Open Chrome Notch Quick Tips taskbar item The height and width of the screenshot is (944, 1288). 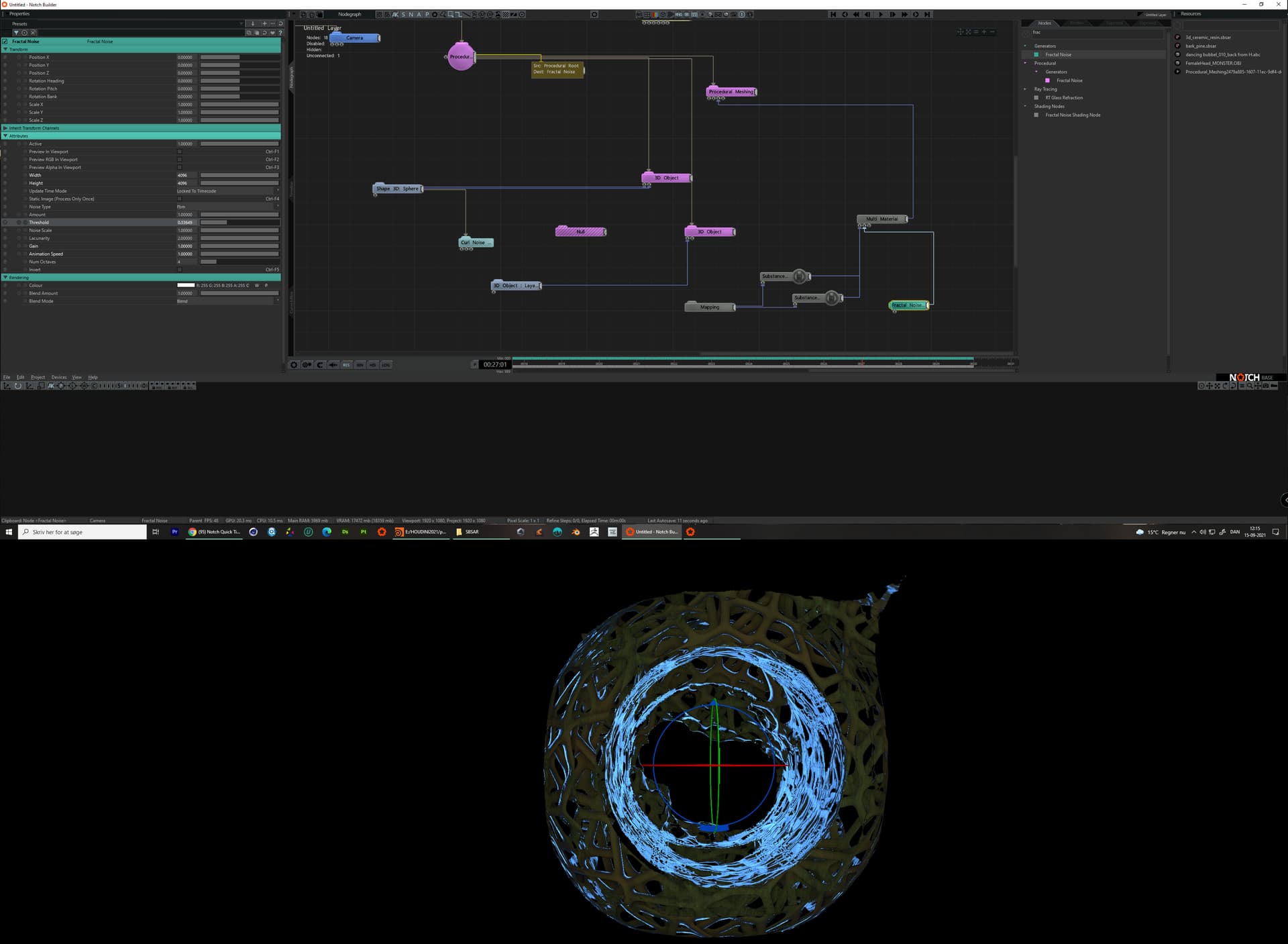click(x=215, y=532)
